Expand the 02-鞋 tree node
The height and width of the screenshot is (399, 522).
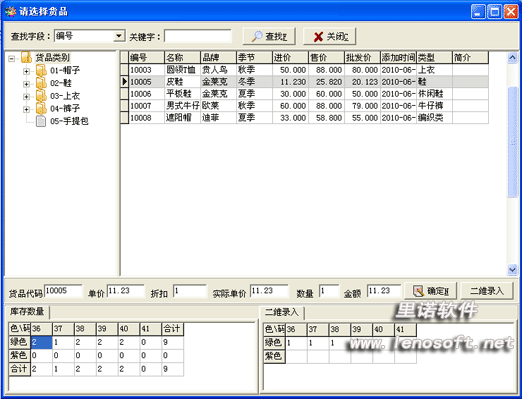26,84
